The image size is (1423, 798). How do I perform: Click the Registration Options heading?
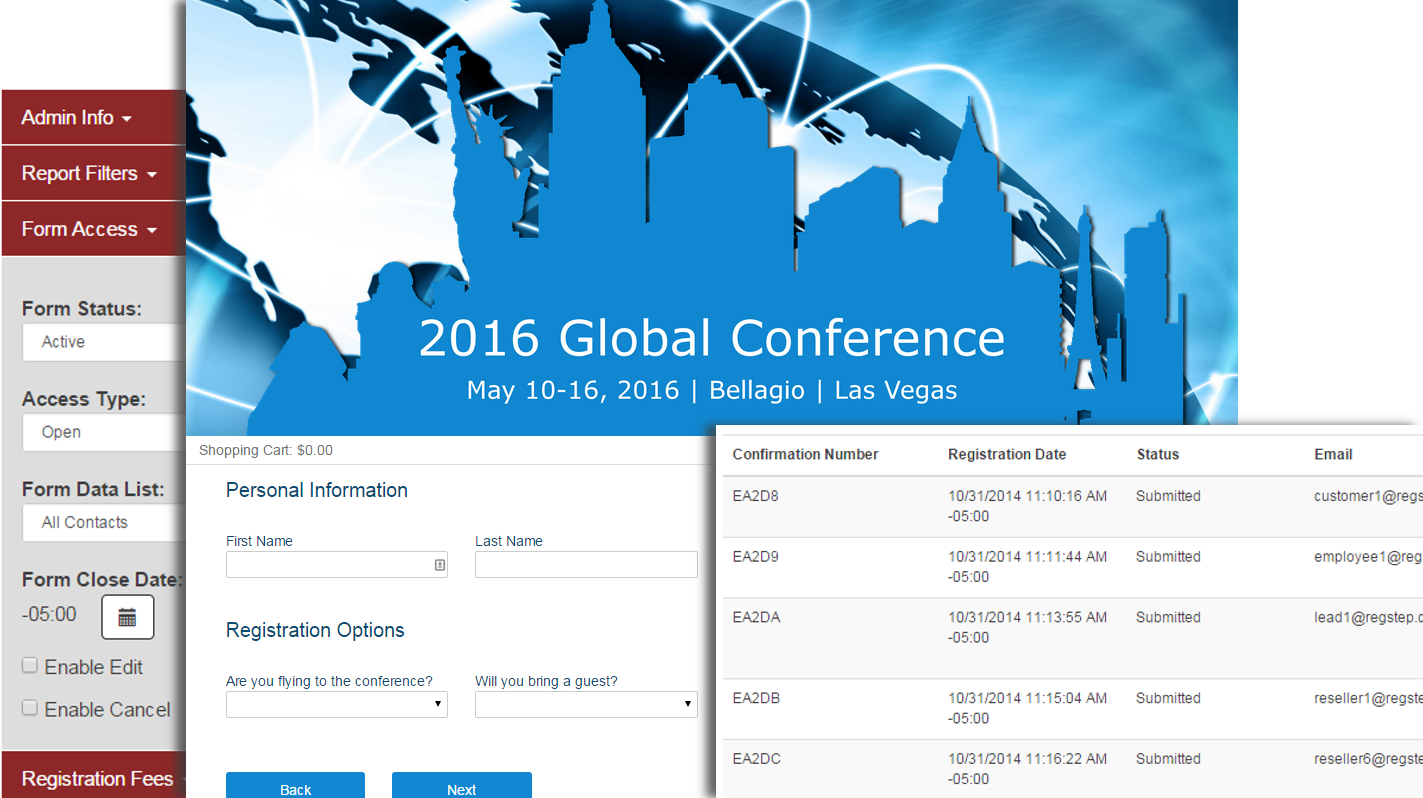click(315, 630)
